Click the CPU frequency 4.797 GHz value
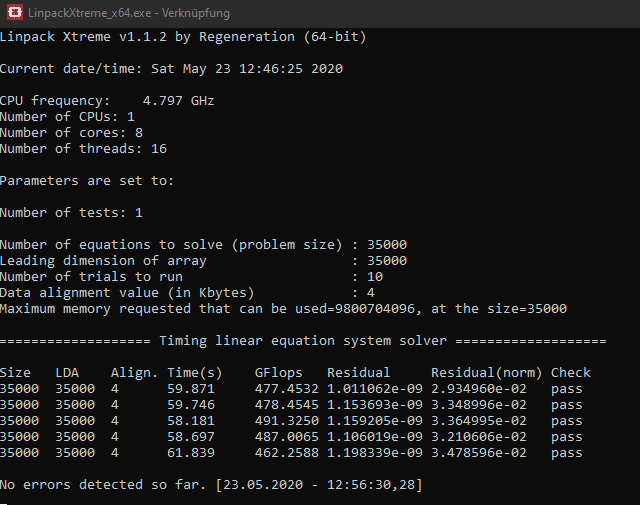Screen dimensions: 640x505 [x=178, y=100]
